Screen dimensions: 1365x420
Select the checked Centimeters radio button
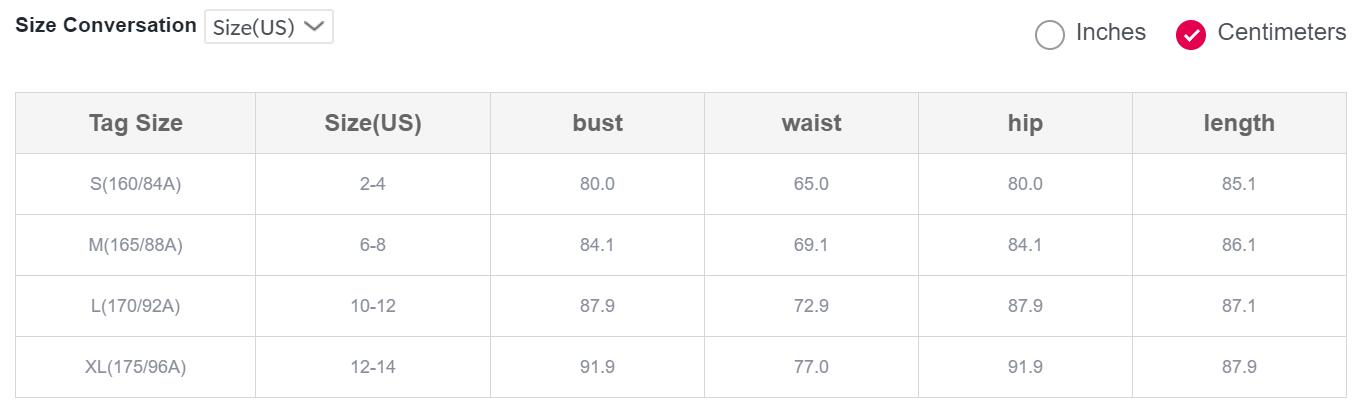click(x=1190, y=35)
